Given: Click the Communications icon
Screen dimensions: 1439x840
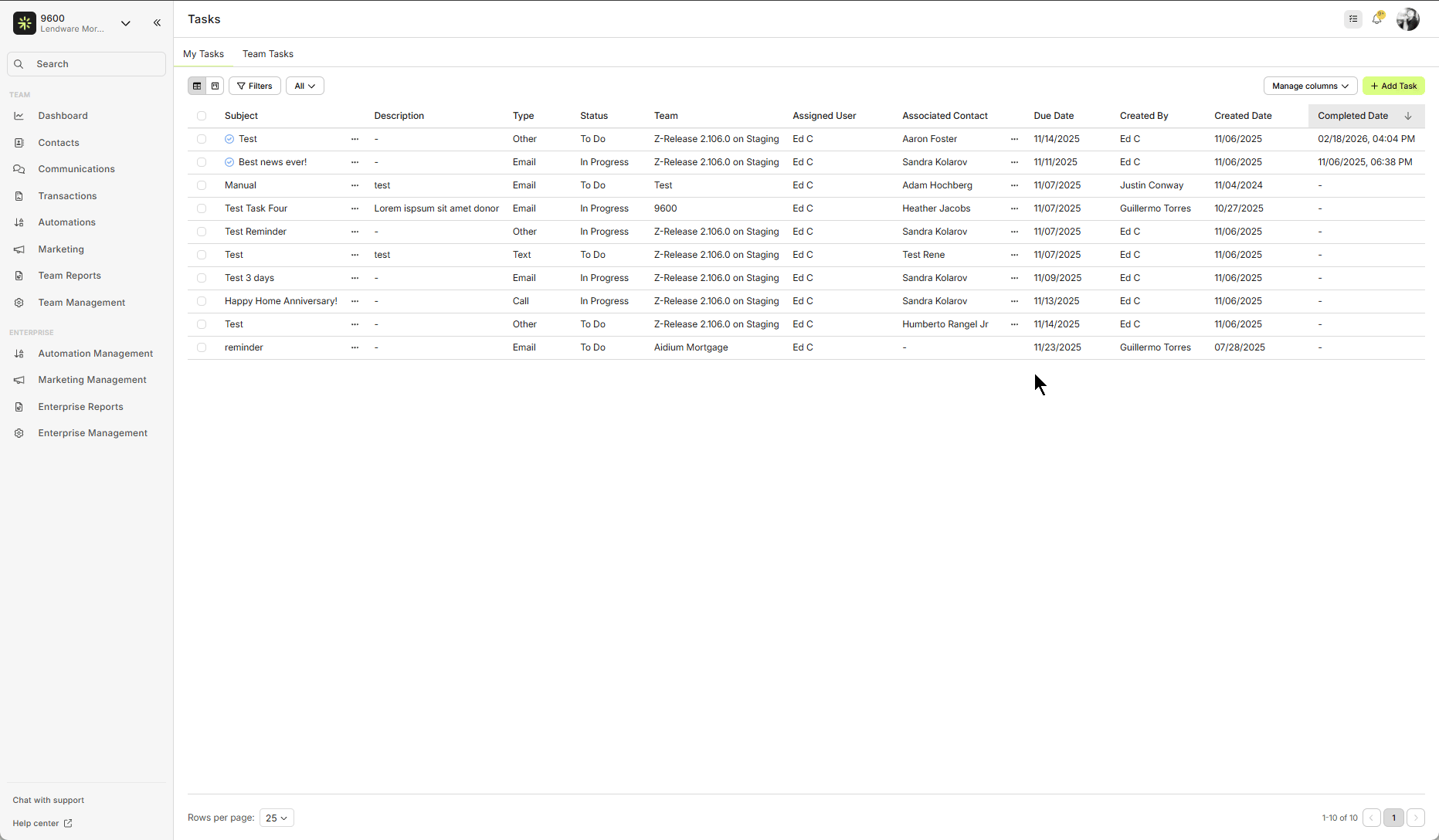Looking at the screenshot, I should [x=19, y=168].
